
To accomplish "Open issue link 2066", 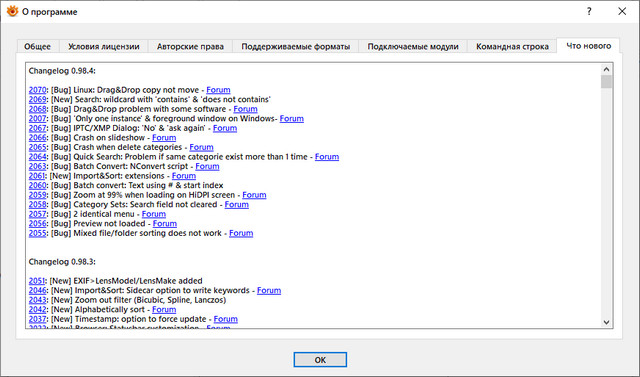I will pyautogui.click(x=37, y=137).
